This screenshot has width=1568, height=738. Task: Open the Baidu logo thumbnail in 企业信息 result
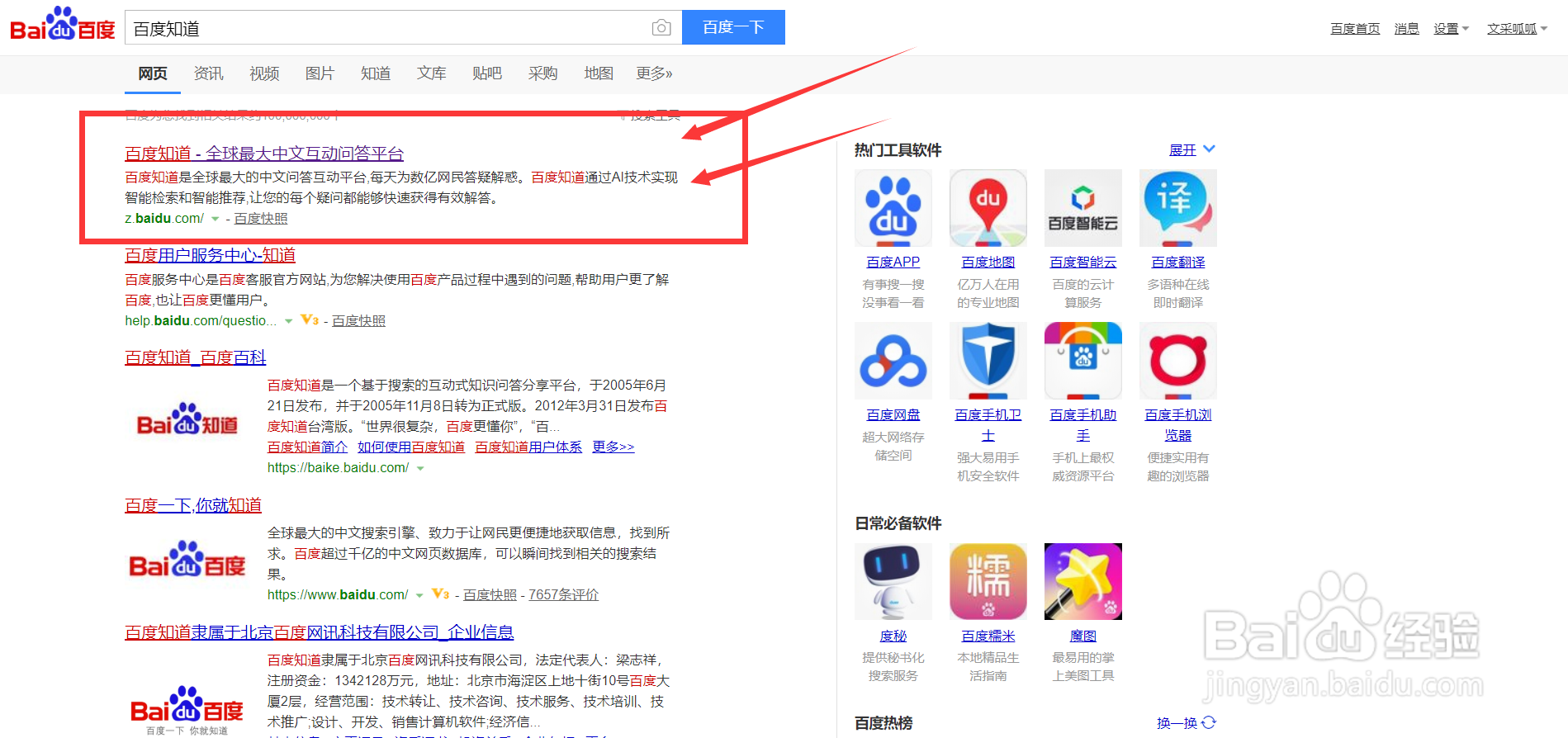tap(187, 709)
